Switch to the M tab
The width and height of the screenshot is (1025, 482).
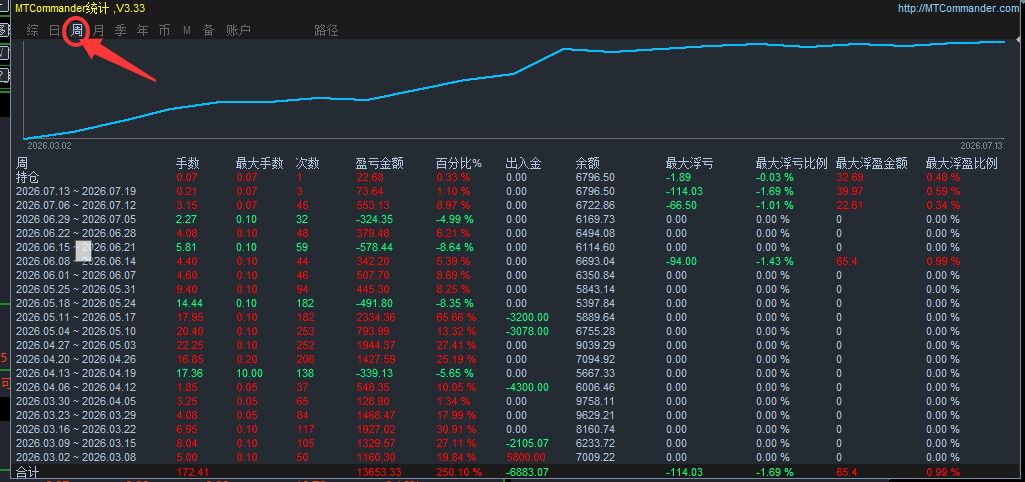click(x=187, y=31)
